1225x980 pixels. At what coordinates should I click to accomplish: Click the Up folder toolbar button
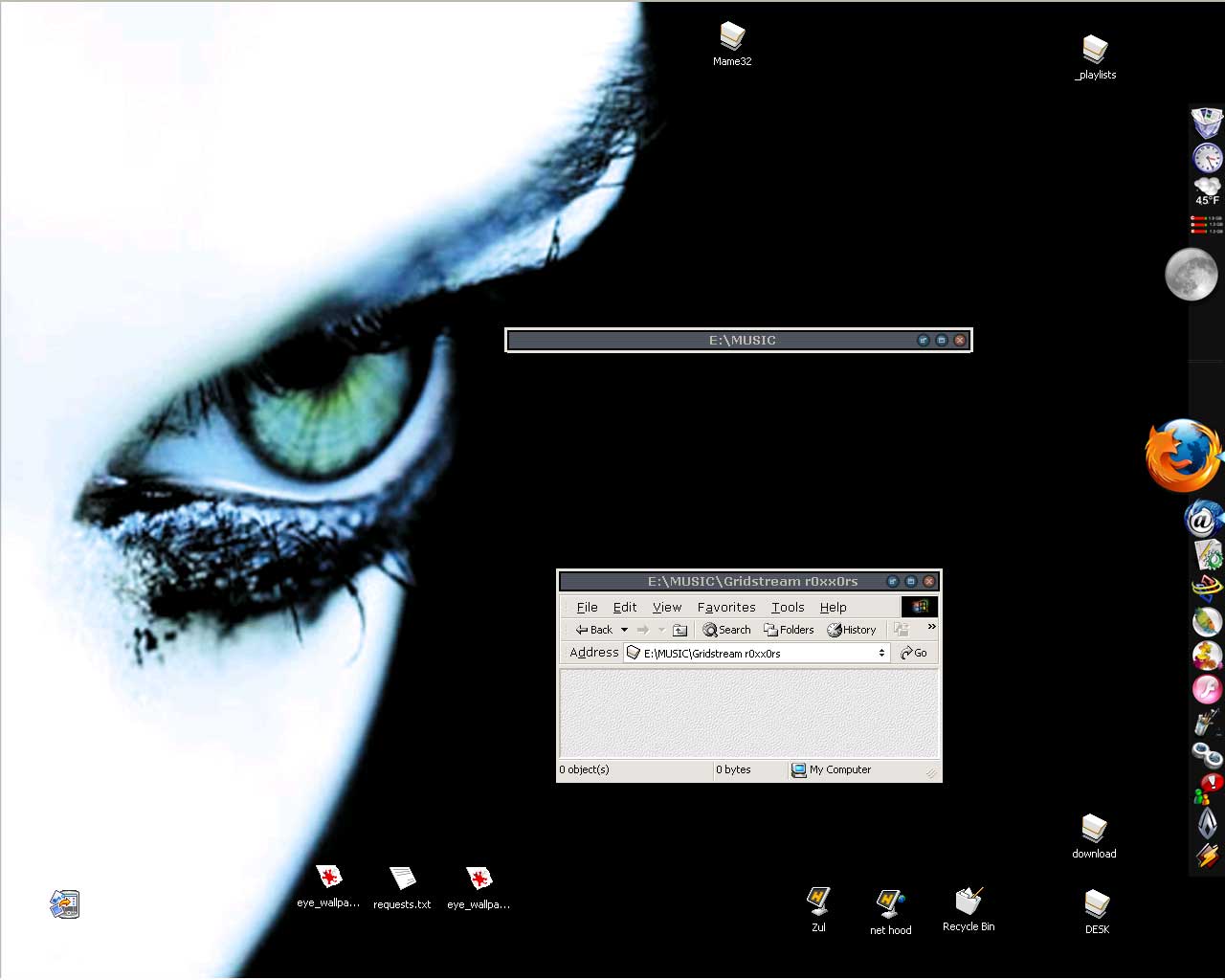pos(679,630)
